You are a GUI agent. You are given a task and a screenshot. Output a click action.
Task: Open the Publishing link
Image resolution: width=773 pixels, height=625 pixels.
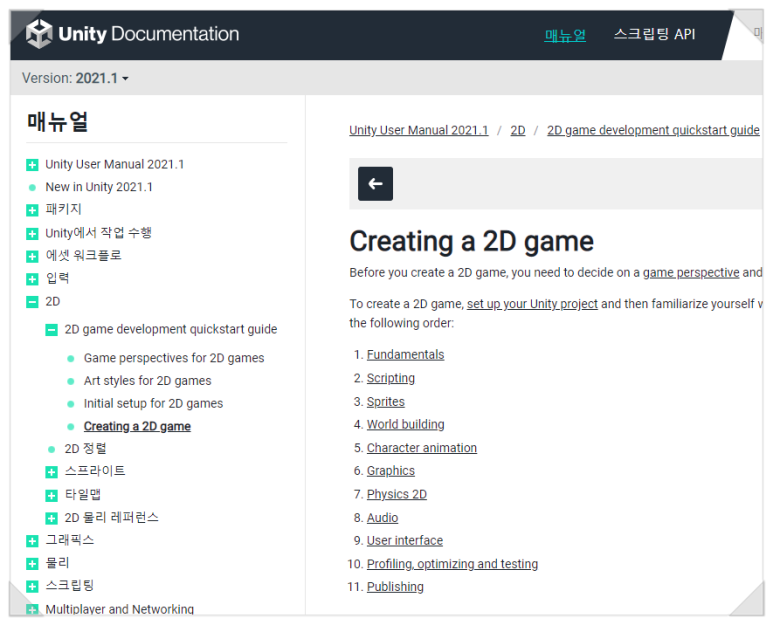tap(395, 587)
